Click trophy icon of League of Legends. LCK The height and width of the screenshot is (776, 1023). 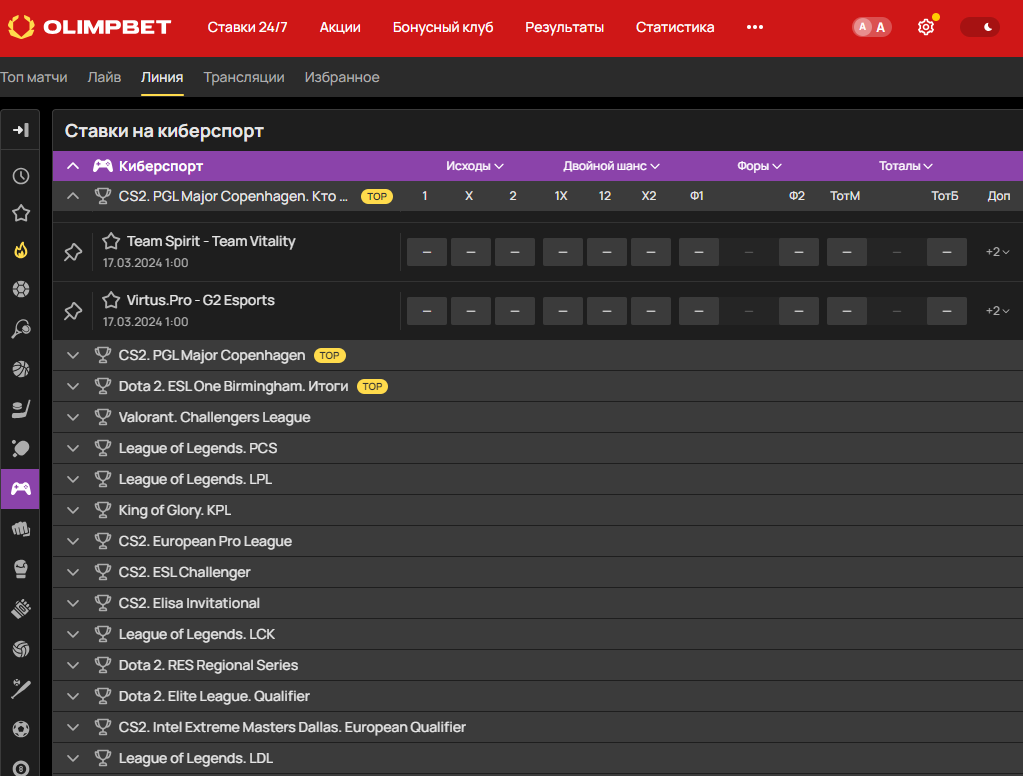point(102,634)
